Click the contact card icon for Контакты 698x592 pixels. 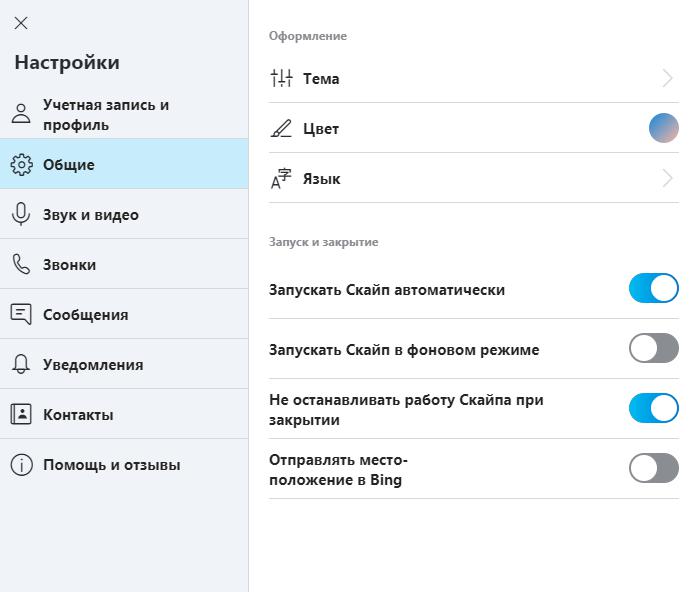pos(21,414)
